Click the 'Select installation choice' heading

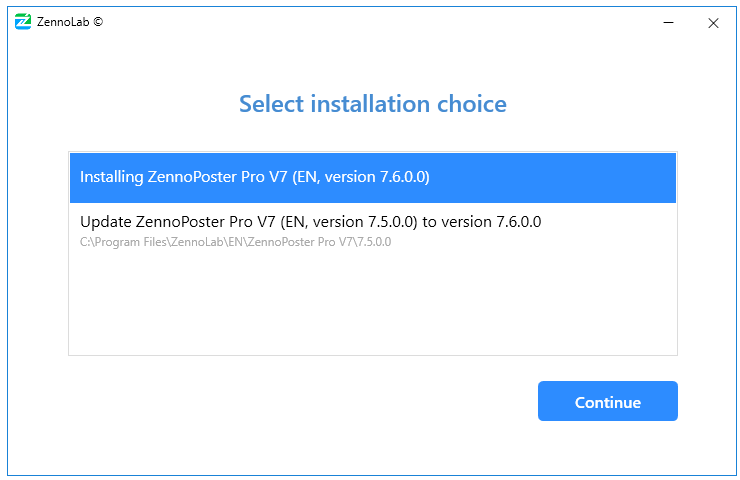372,104
